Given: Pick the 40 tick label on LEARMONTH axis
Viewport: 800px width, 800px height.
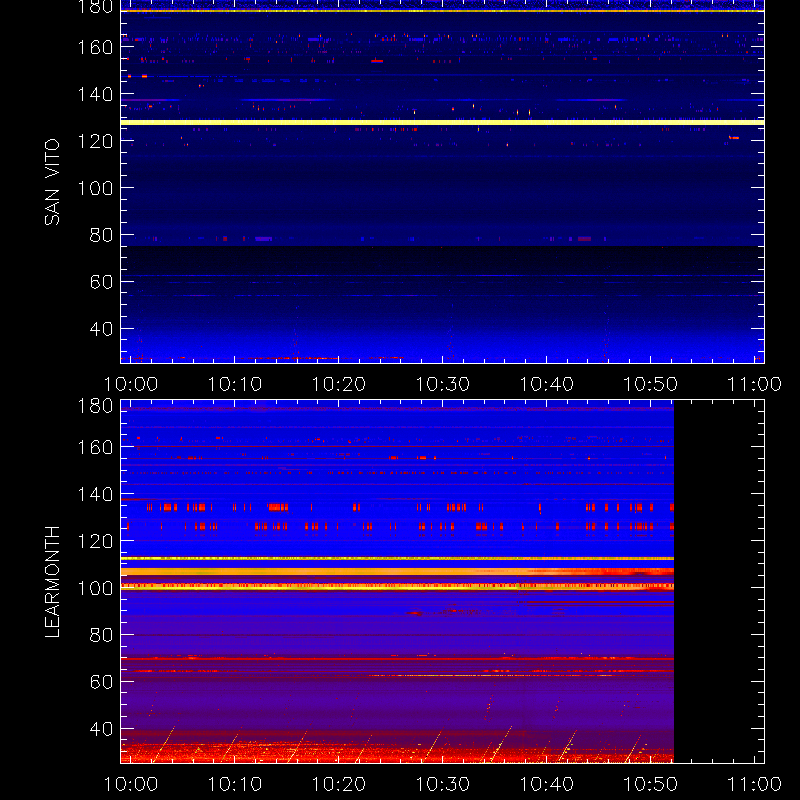Looking at the screenshot, I should [101, 729].
